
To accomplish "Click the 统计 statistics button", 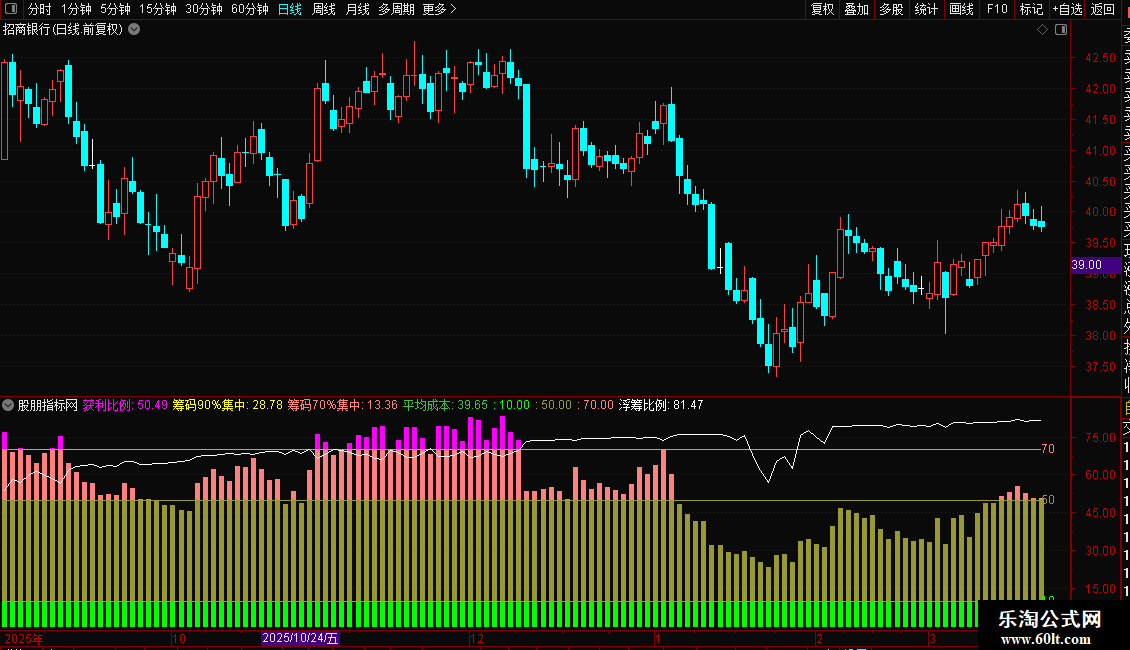I will [926, 9].
